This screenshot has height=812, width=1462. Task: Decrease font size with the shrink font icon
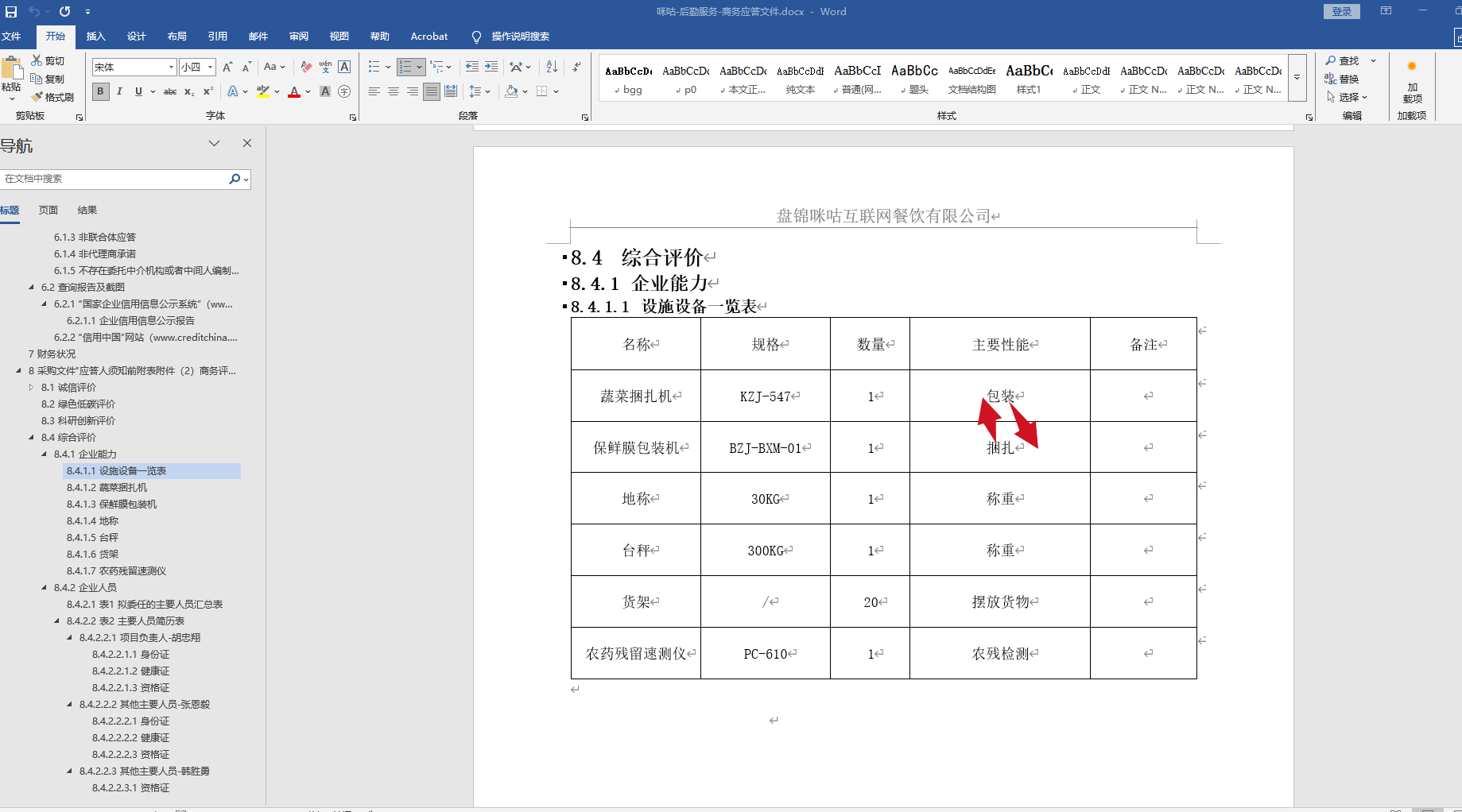[x=246, y=67]
